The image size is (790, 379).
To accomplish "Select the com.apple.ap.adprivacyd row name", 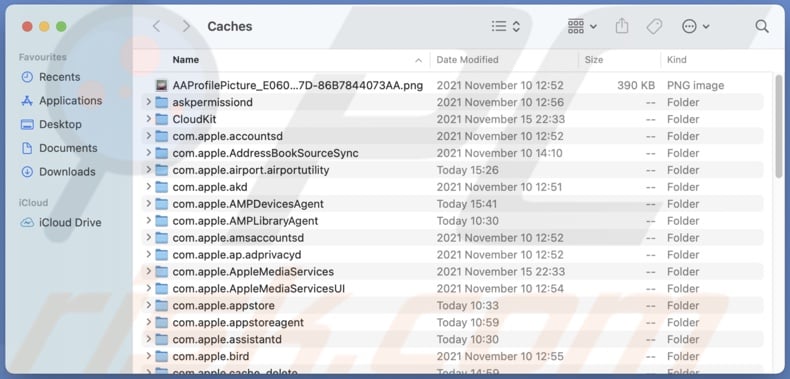I will coord(237,255).
